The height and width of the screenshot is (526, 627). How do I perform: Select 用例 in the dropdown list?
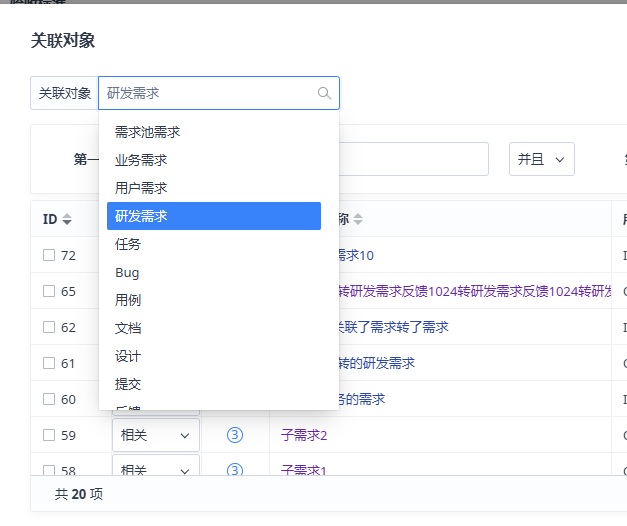(128, 300)
